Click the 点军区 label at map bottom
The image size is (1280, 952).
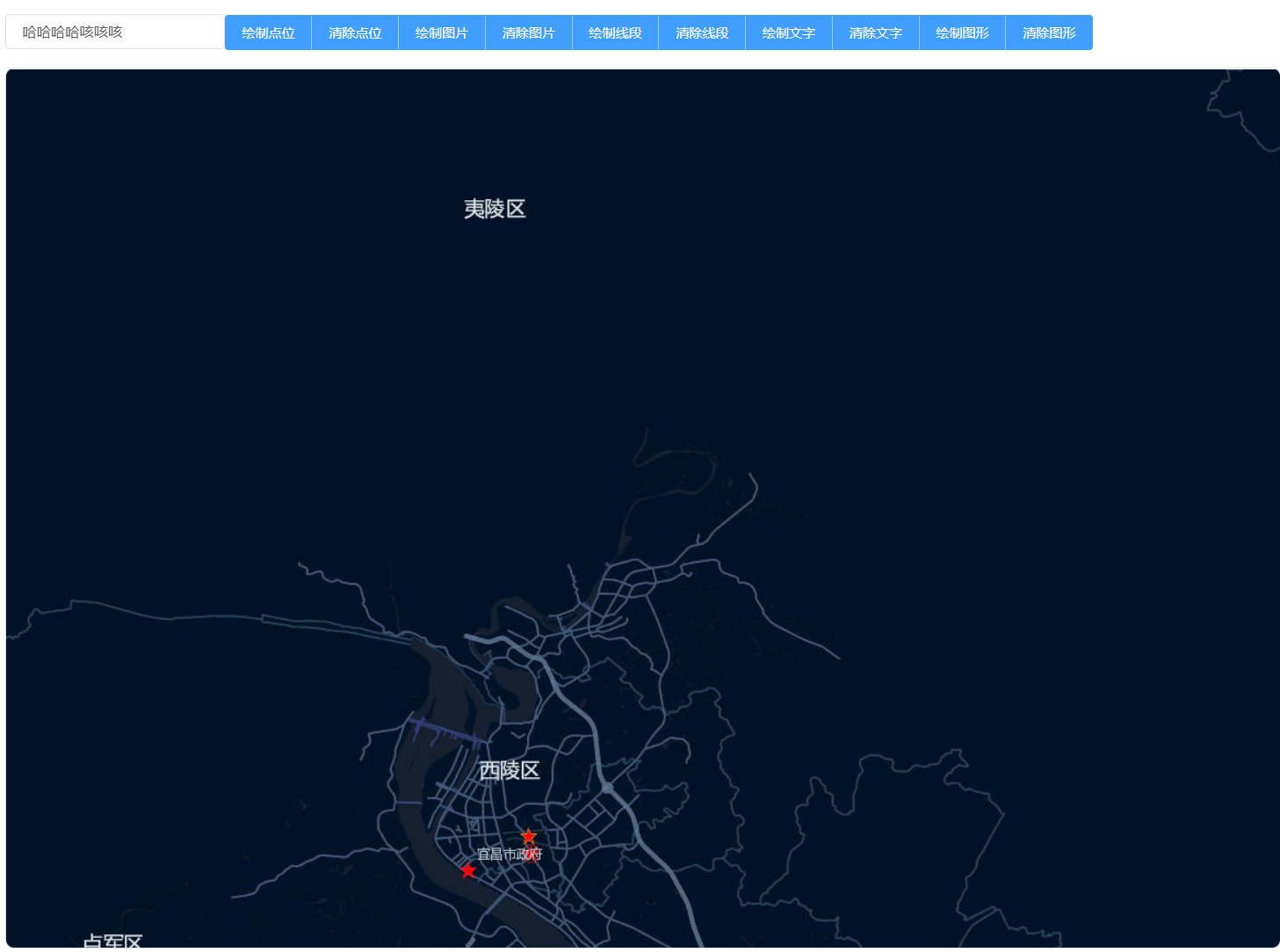112,941
